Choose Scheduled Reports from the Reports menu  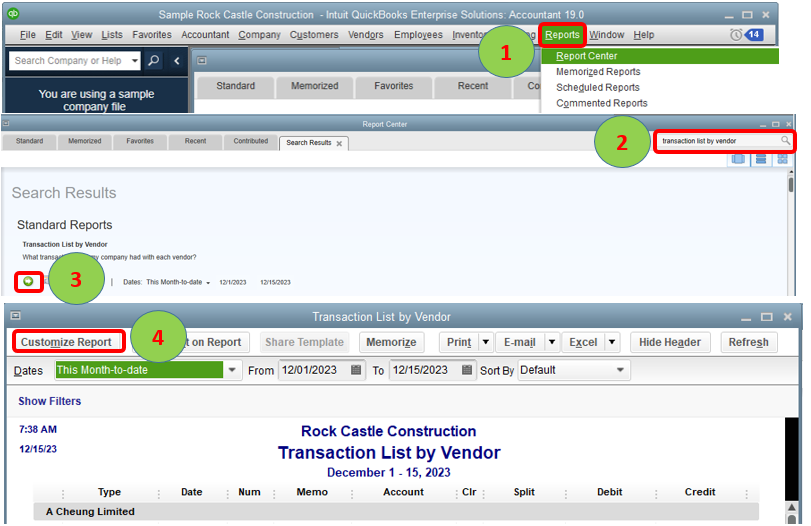click(x=597, y=87)
